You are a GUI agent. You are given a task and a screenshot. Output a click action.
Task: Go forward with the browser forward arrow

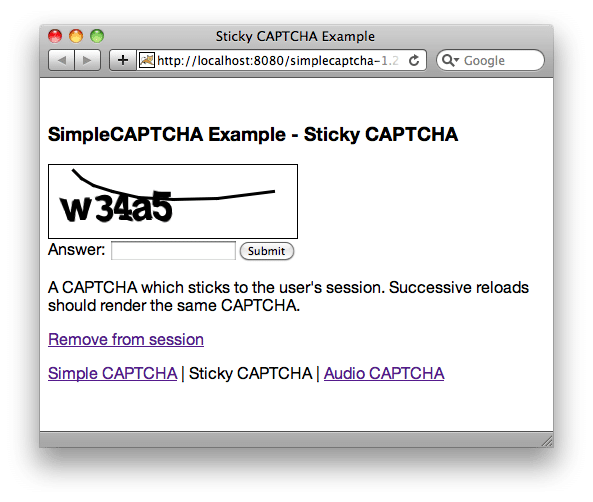pos(88,60)
